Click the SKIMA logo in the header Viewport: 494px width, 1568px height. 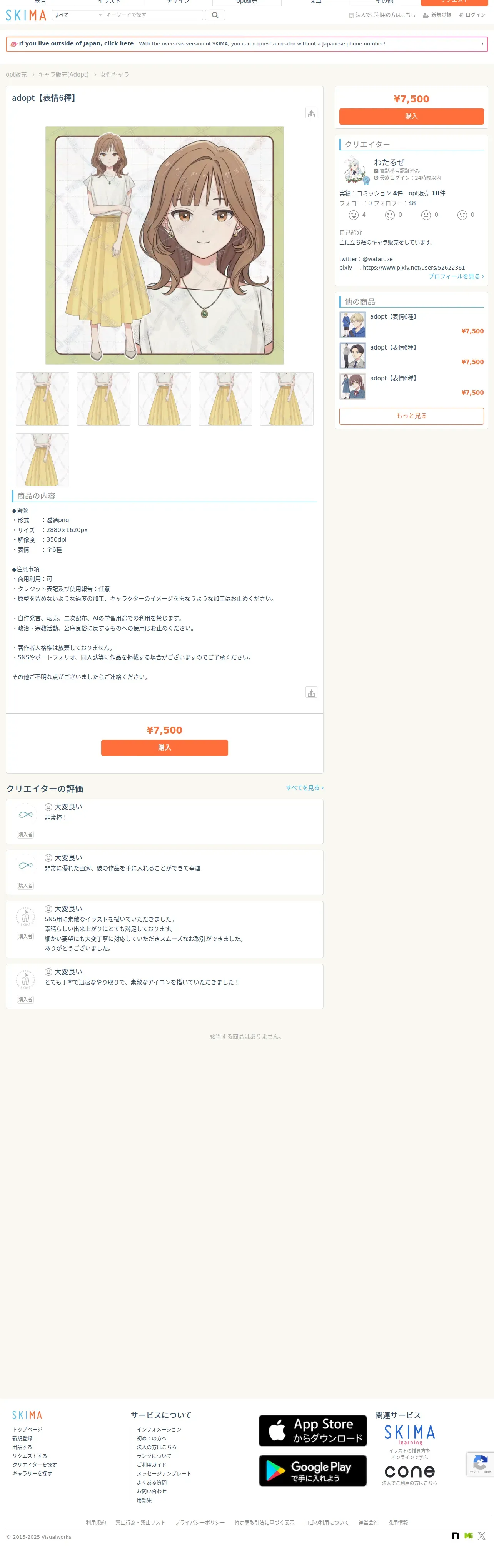(x=26, y=15)
